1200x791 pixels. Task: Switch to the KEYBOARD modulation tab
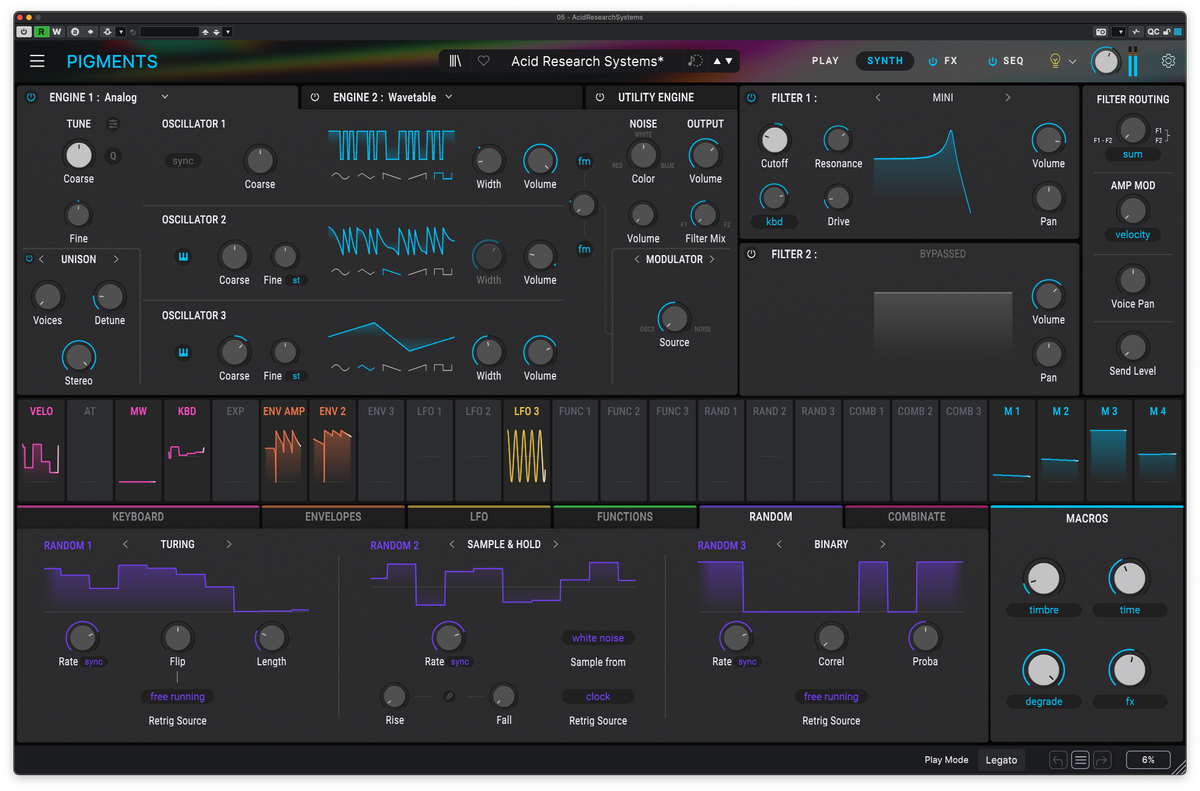[x=138, y=517]
